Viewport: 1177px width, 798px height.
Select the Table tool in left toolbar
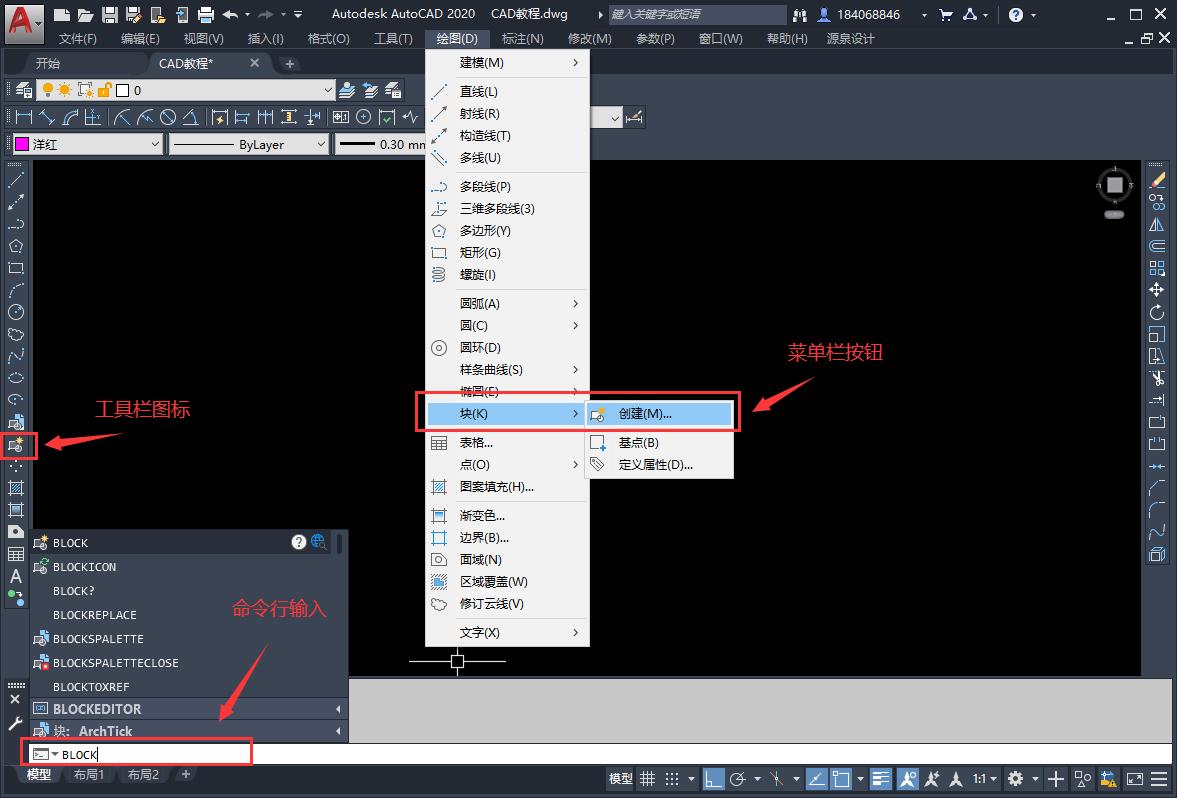(x=16, y=554)
